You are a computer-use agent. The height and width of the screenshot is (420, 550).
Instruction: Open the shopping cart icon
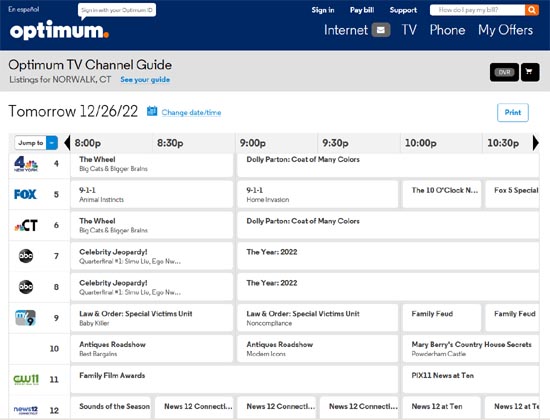[530, 72]
